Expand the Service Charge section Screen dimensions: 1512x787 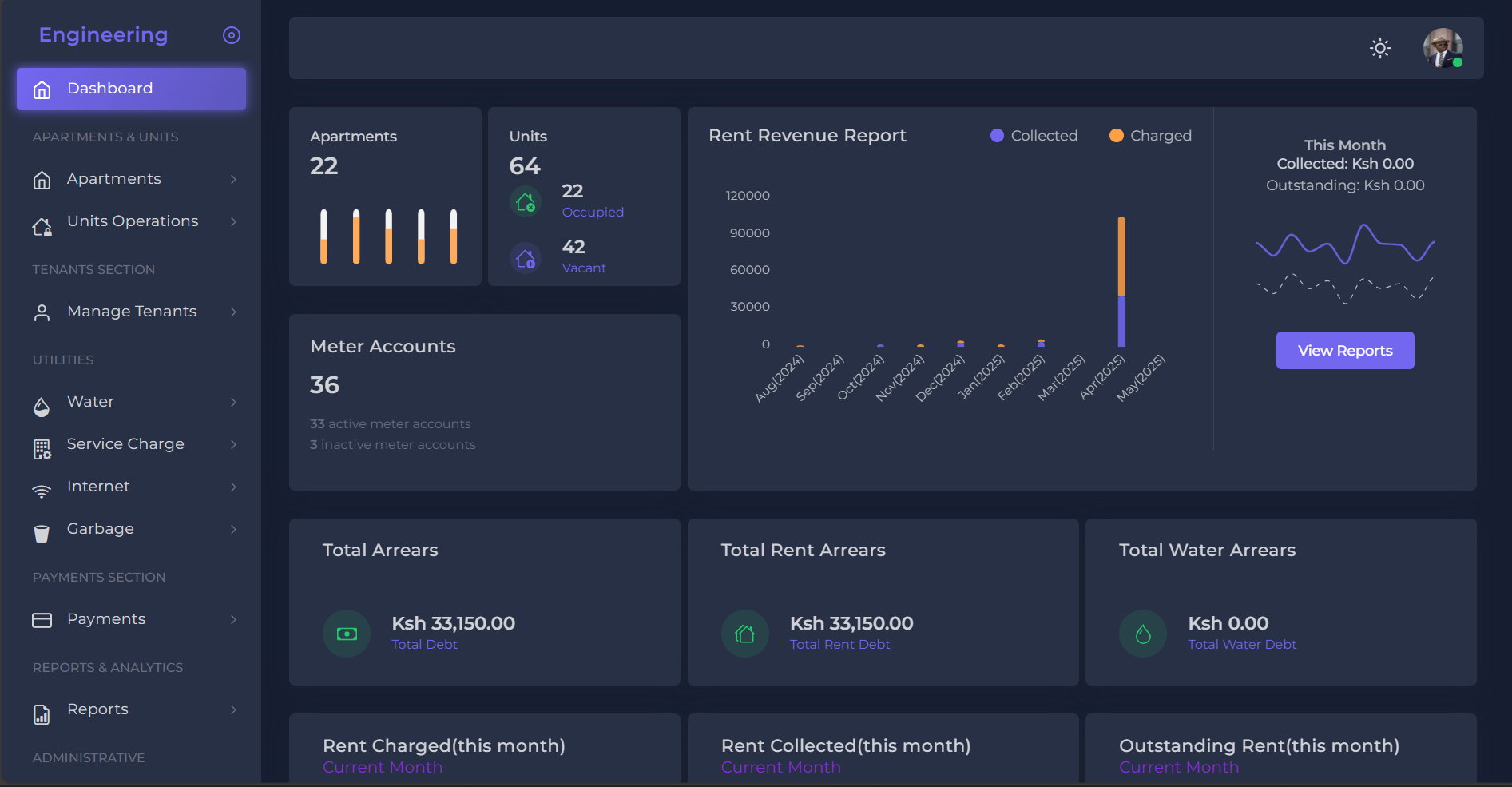point(233,444)
